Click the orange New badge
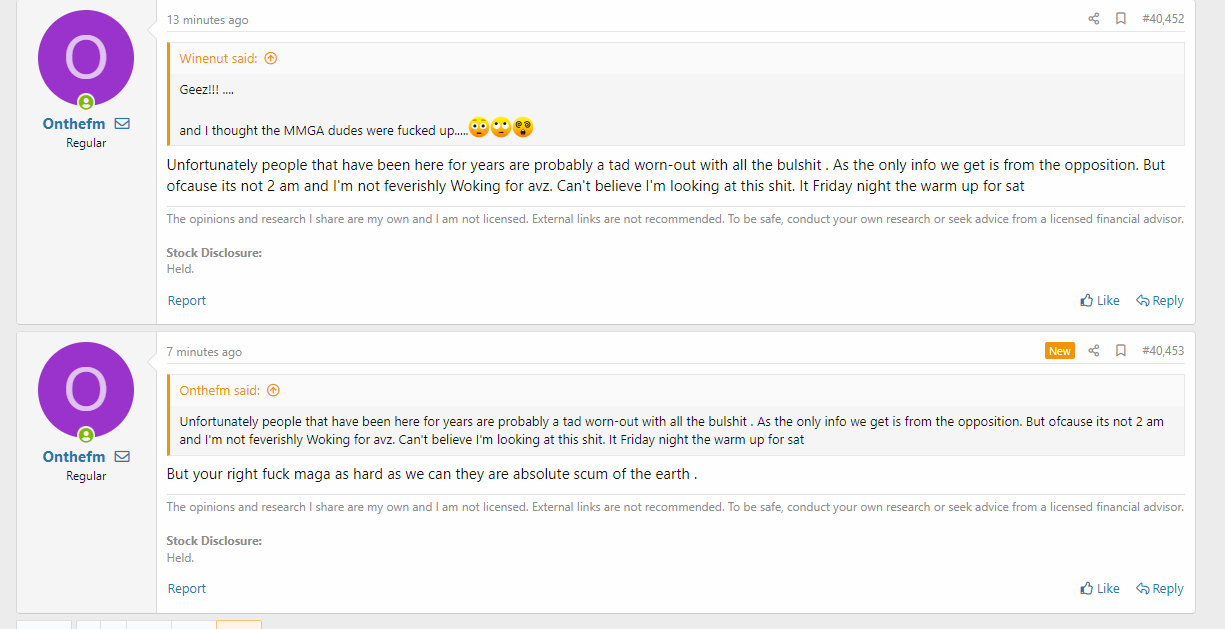Viewport: 1225px width, 629px height. click(x=1060, y=351)
